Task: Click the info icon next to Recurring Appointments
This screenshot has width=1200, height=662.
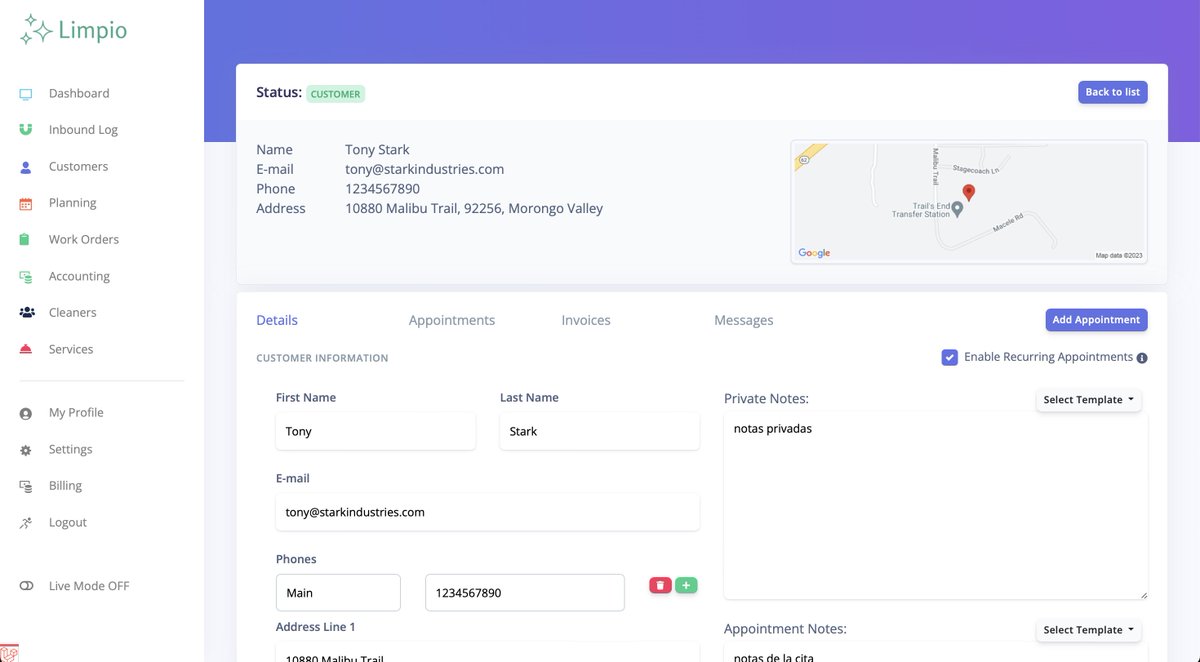Action: 1141,357
